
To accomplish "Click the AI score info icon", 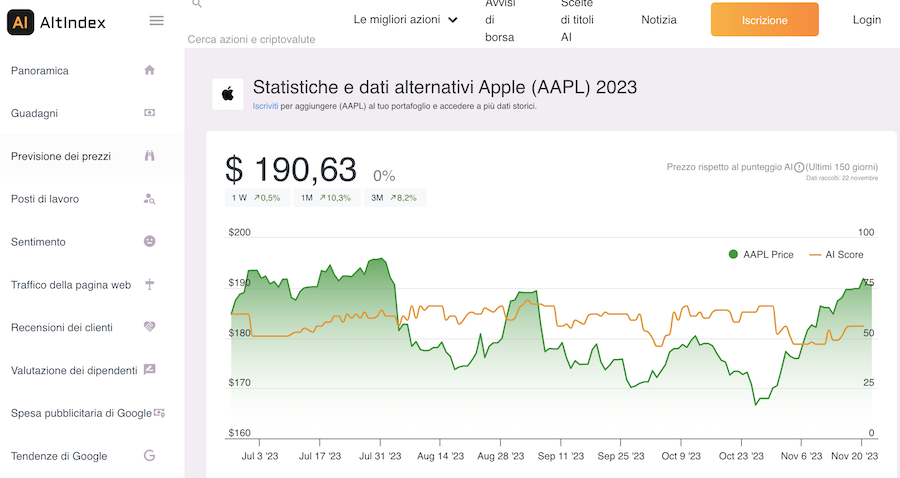I will coord(799,168).
